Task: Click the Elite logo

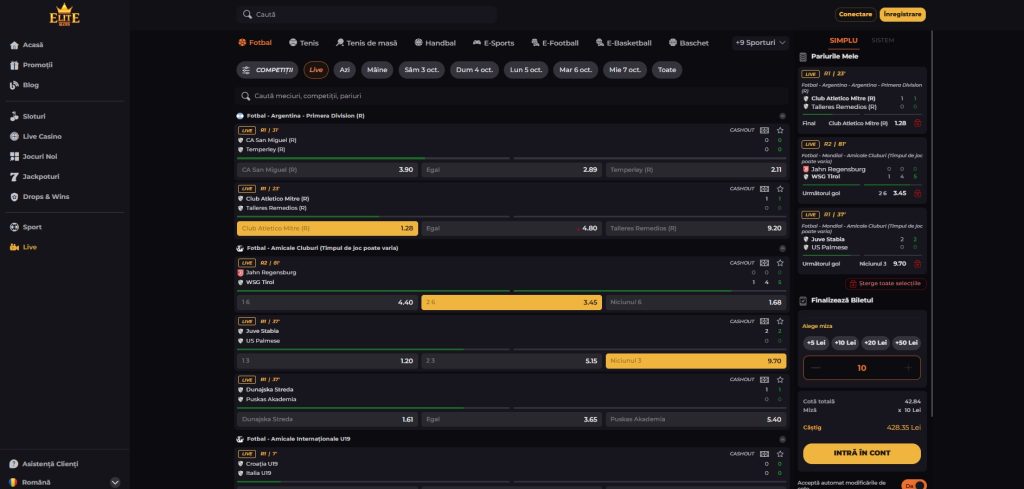Action: pos(65,16)
